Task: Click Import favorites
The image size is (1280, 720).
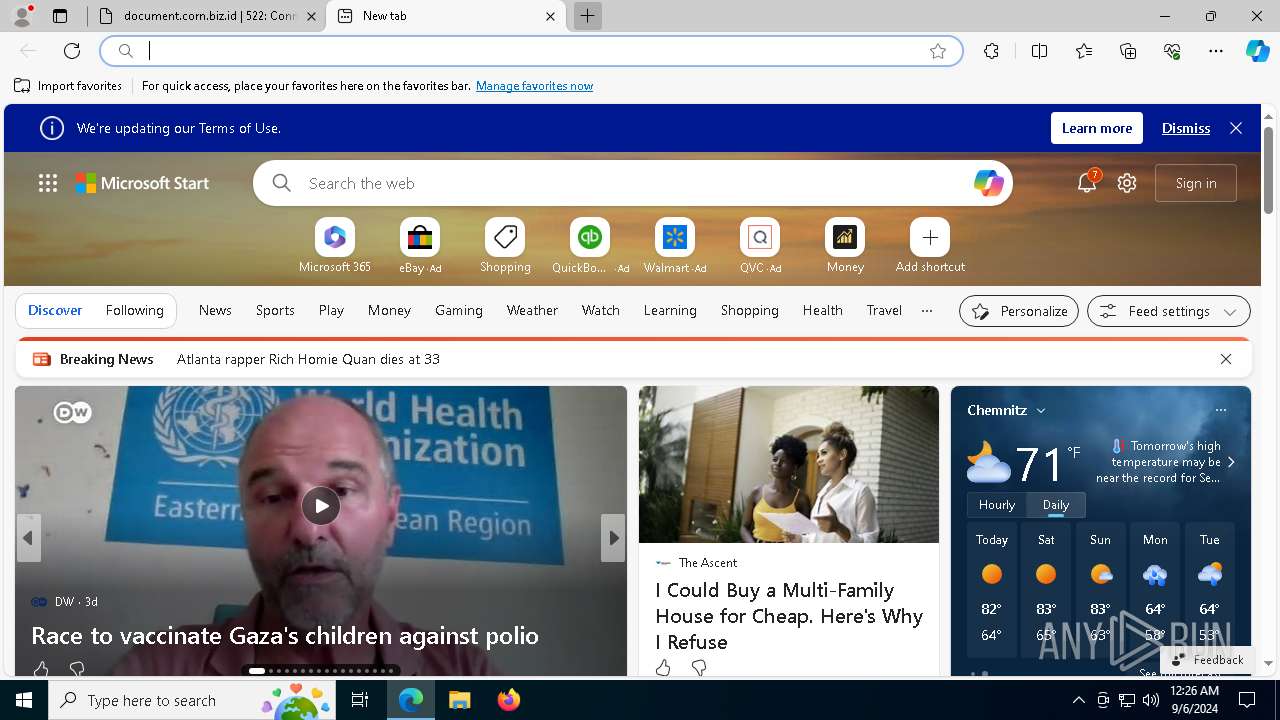Action: [68, 86]
